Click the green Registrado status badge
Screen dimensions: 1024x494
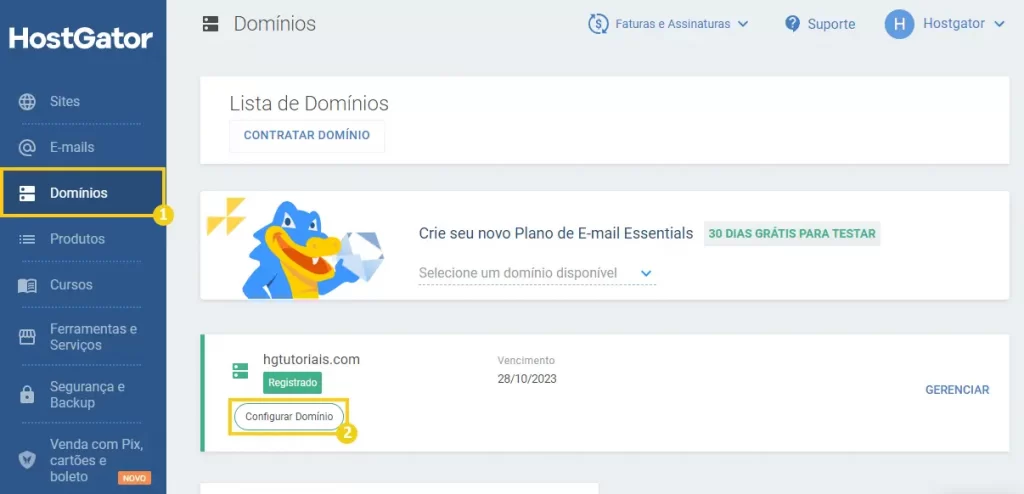293,383
